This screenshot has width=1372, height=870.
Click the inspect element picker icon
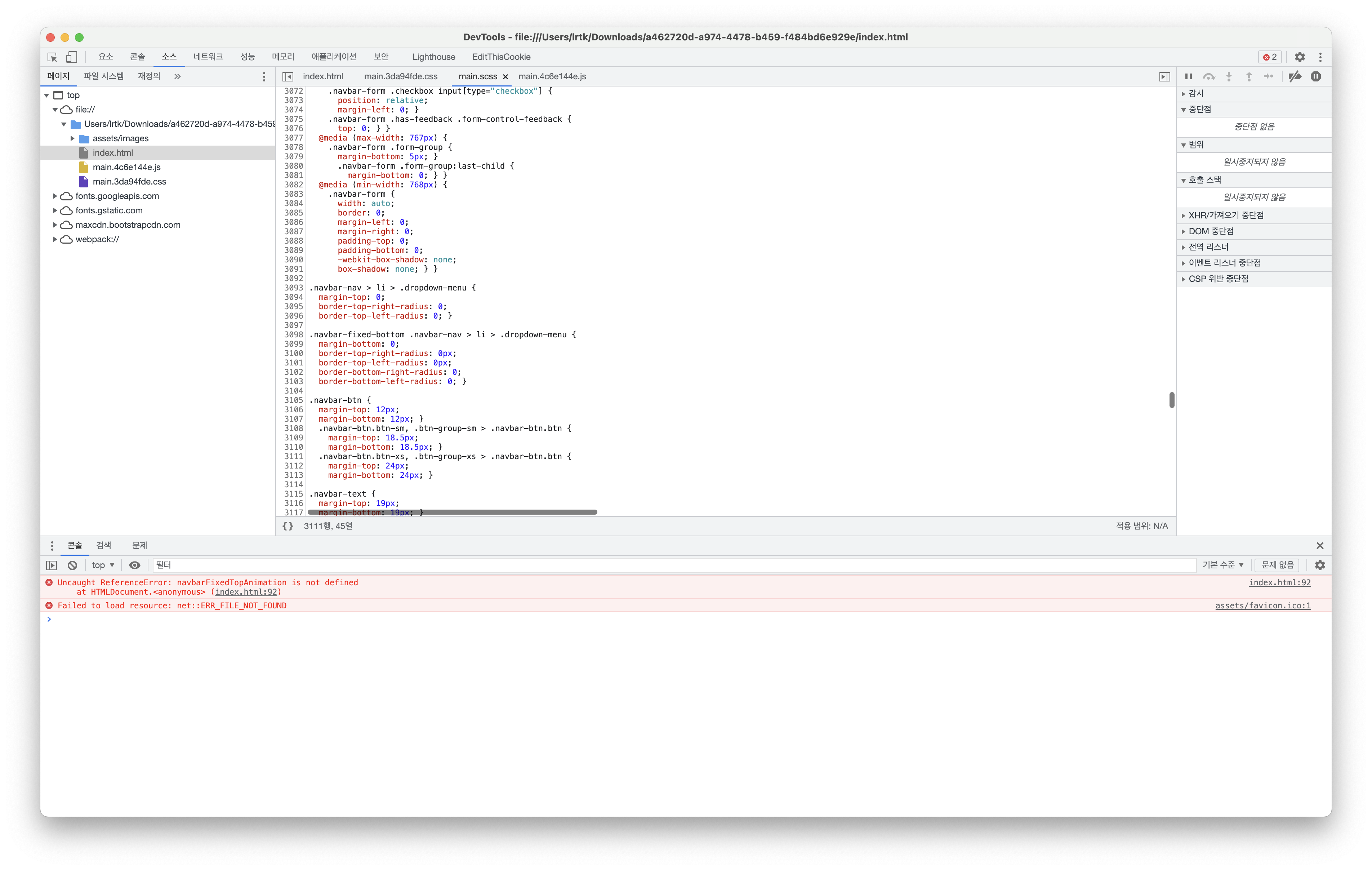52,57
